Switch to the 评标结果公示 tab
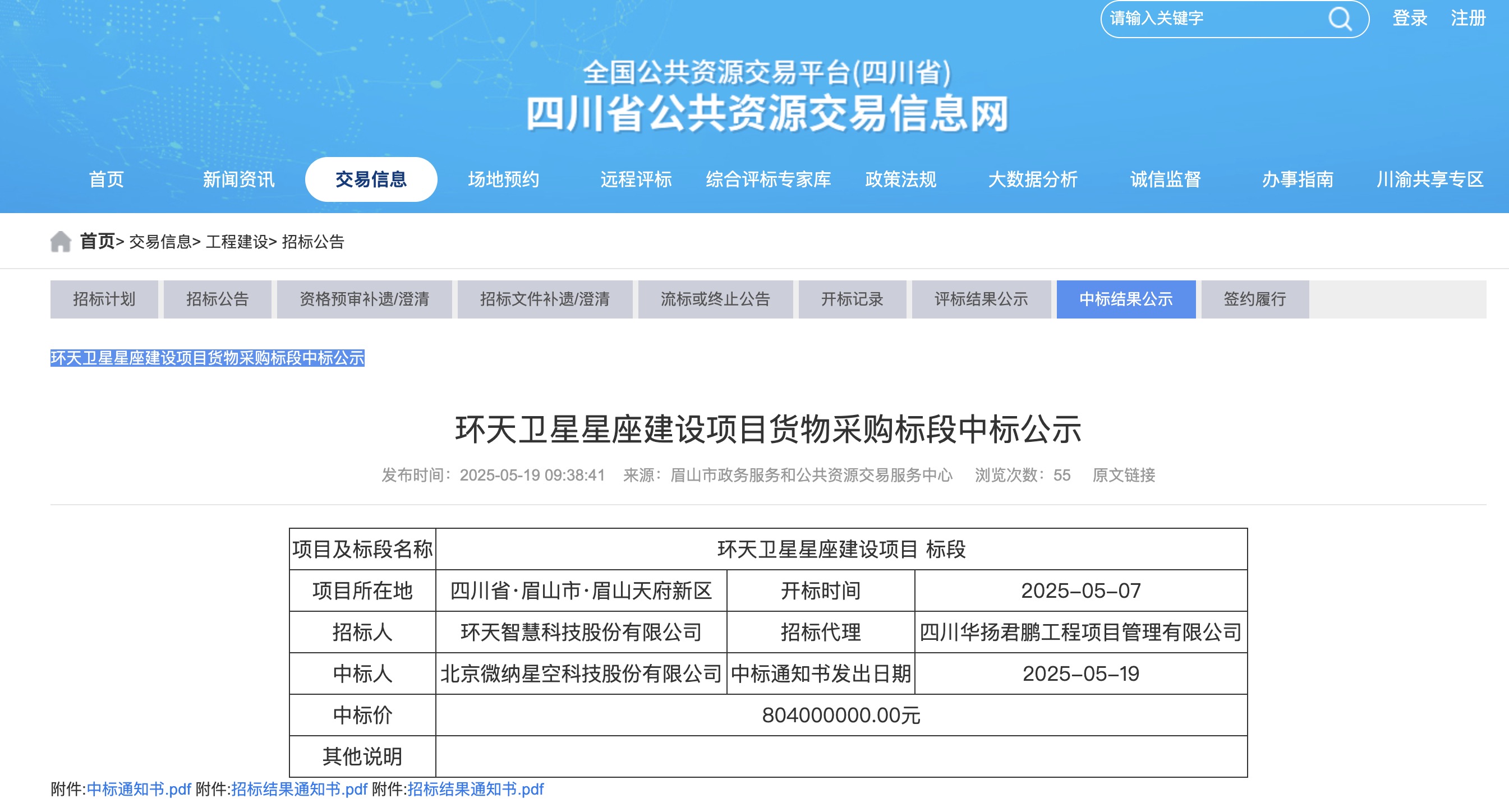Viewport: 1509px width, 812px height. coord(981,299)
